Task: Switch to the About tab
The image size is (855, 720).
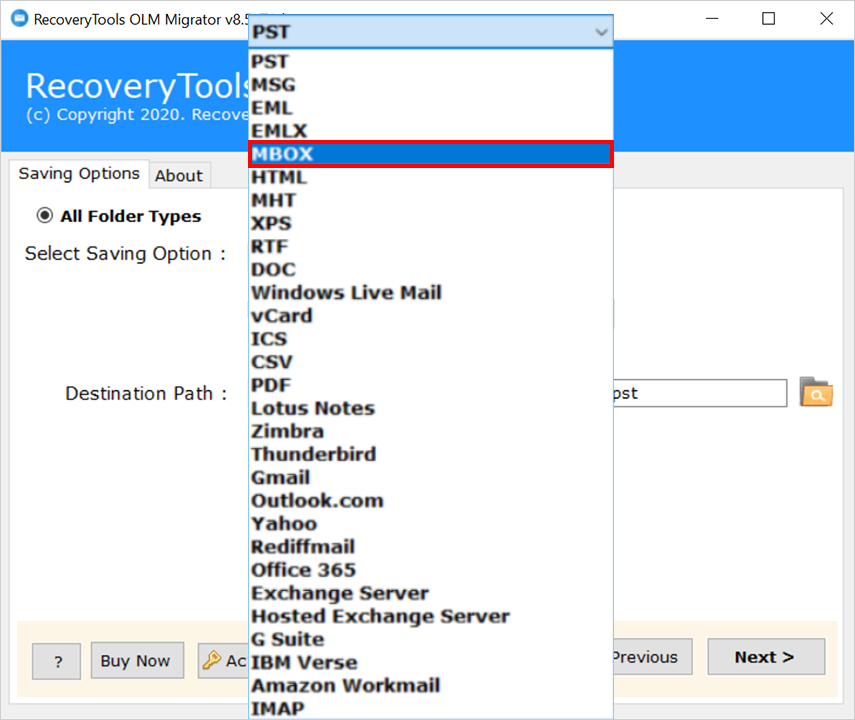Action: [x=179, y=176]
